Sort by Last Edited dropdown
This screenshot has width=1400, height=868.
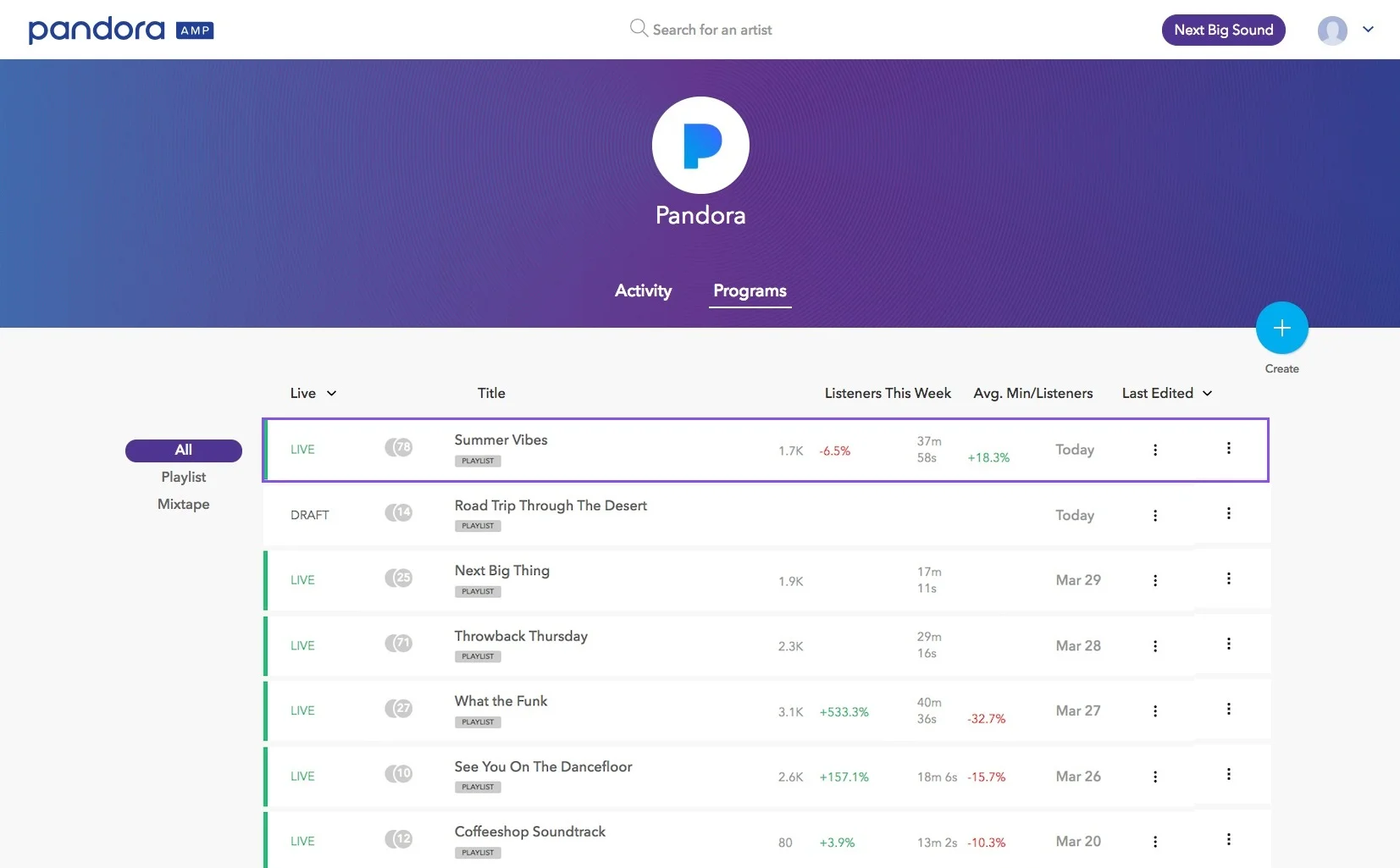click(1167, 393)
